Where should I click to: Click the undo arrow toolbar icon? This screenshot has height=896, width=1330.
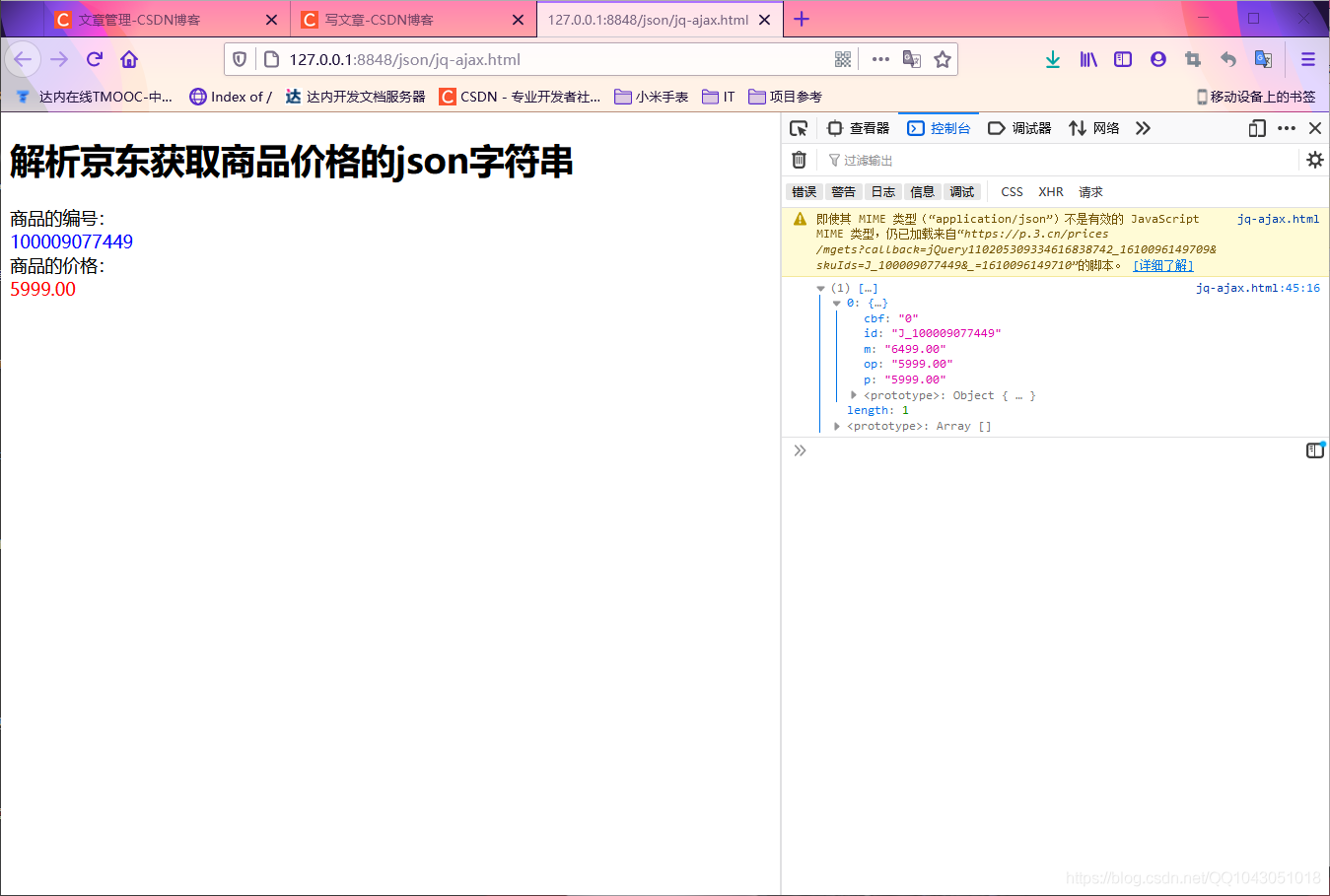coord(1228,59)
